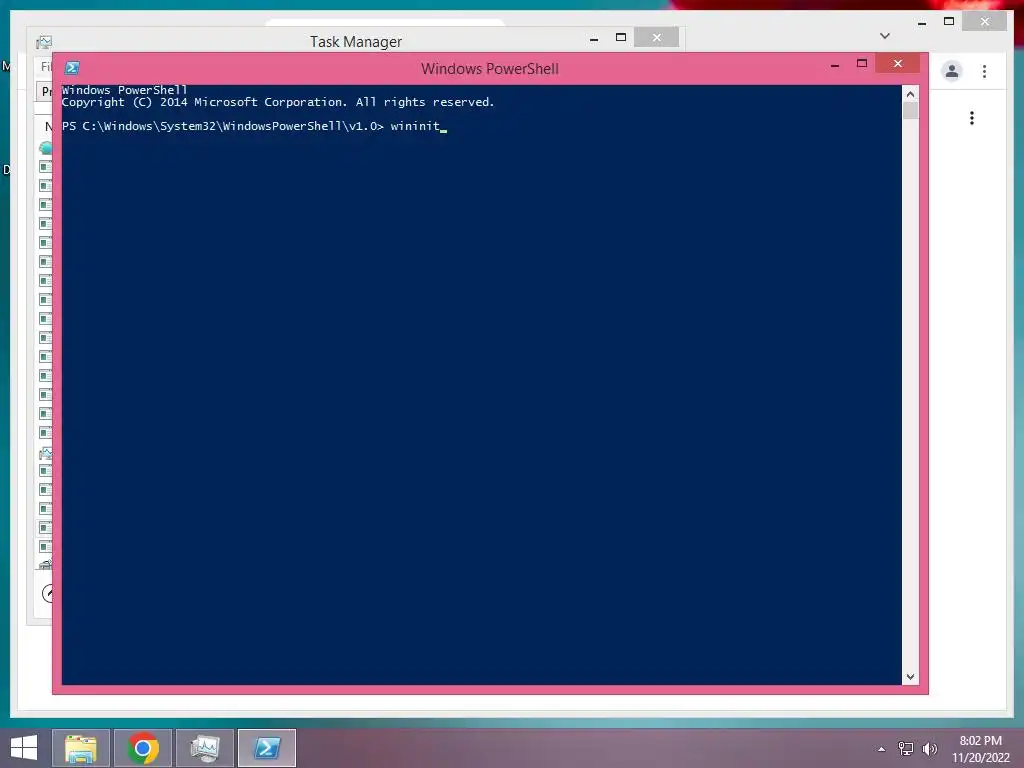Click the Copyright 2014 Microsoft Corporation line

[x=278, y=103]
